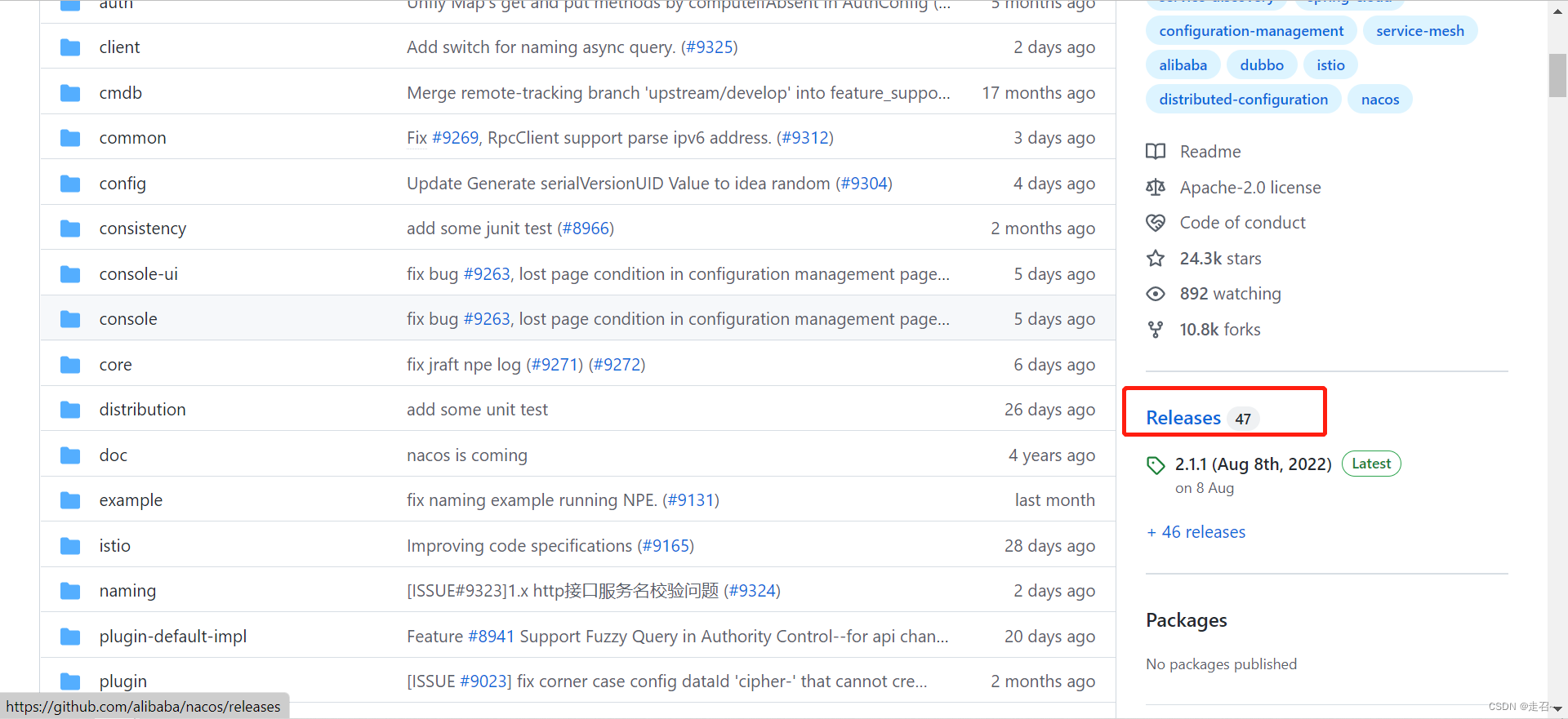
Task: Click the release tag icon
Action: [1156, 465]
